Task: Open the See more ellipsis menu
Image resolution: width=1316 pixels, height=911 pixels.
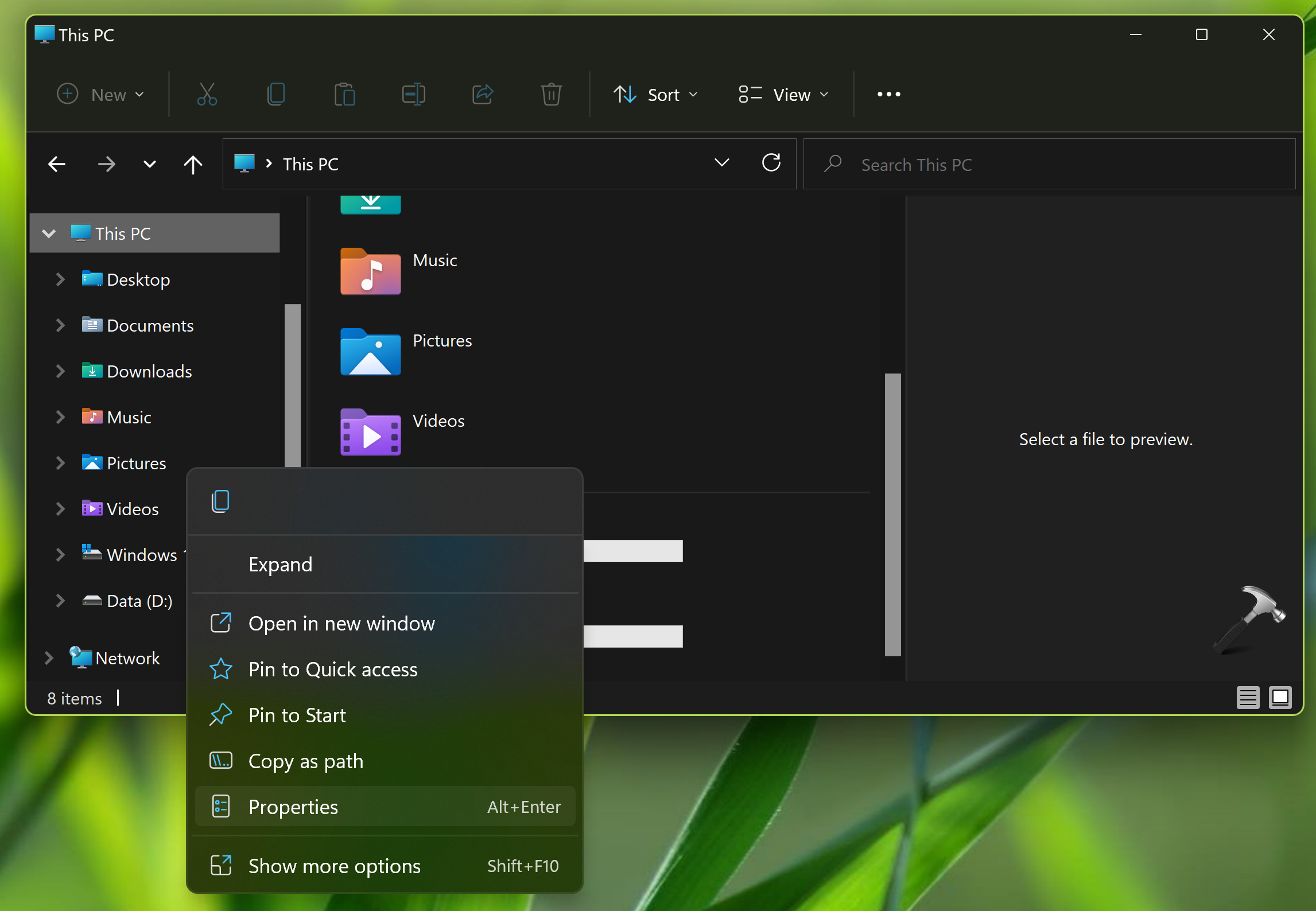Action: 888,95
